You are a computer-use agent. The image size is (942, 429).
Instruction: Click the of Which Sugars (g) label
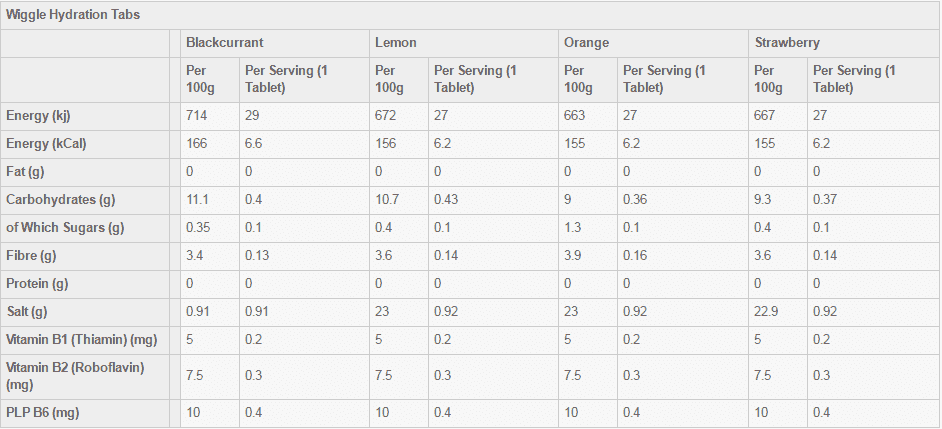click(65, 227)
